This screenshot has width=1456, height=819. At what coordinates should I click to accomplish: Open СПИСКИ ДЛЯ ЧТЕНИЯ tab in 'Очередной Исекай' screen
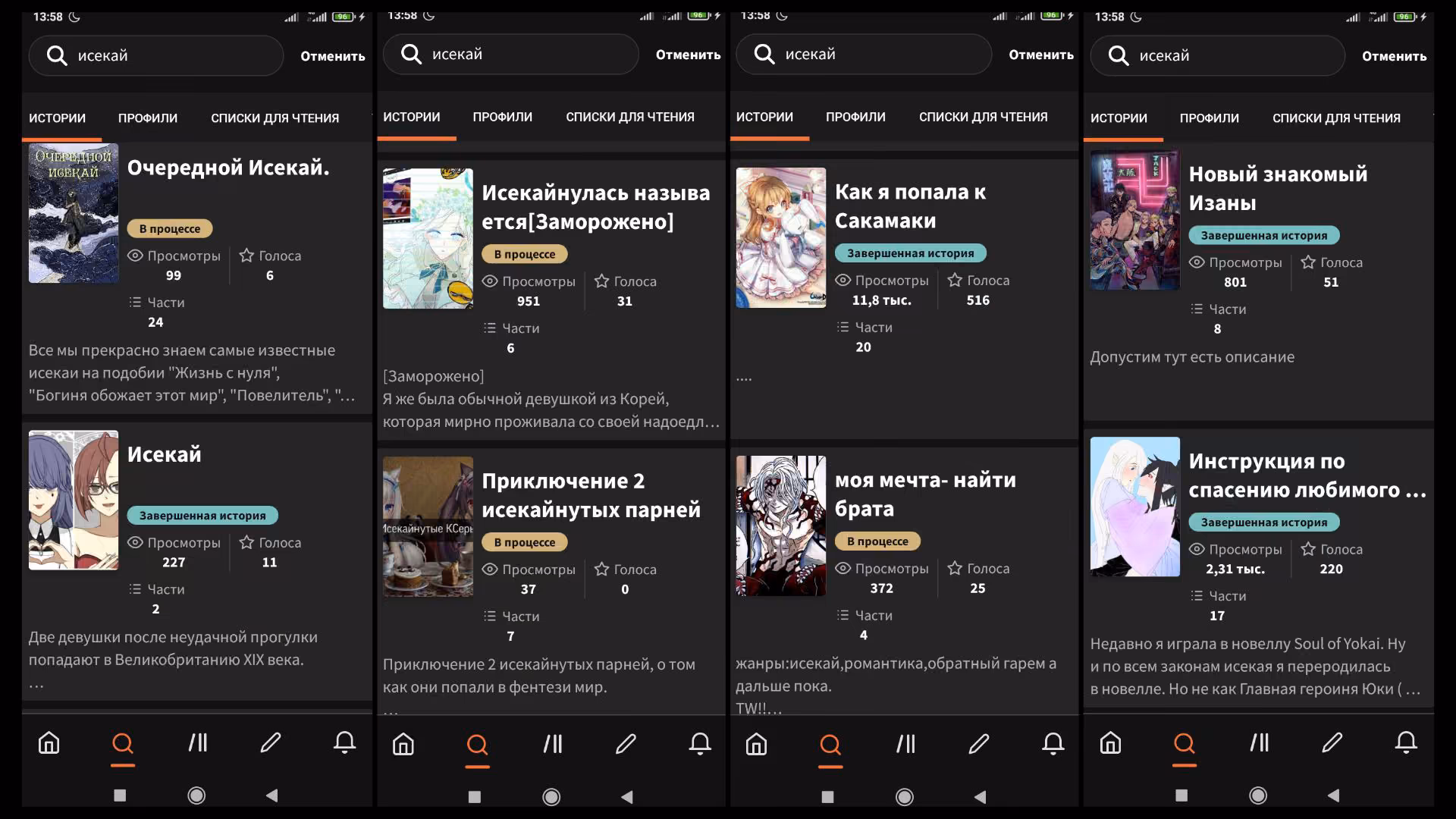(275, 118)
